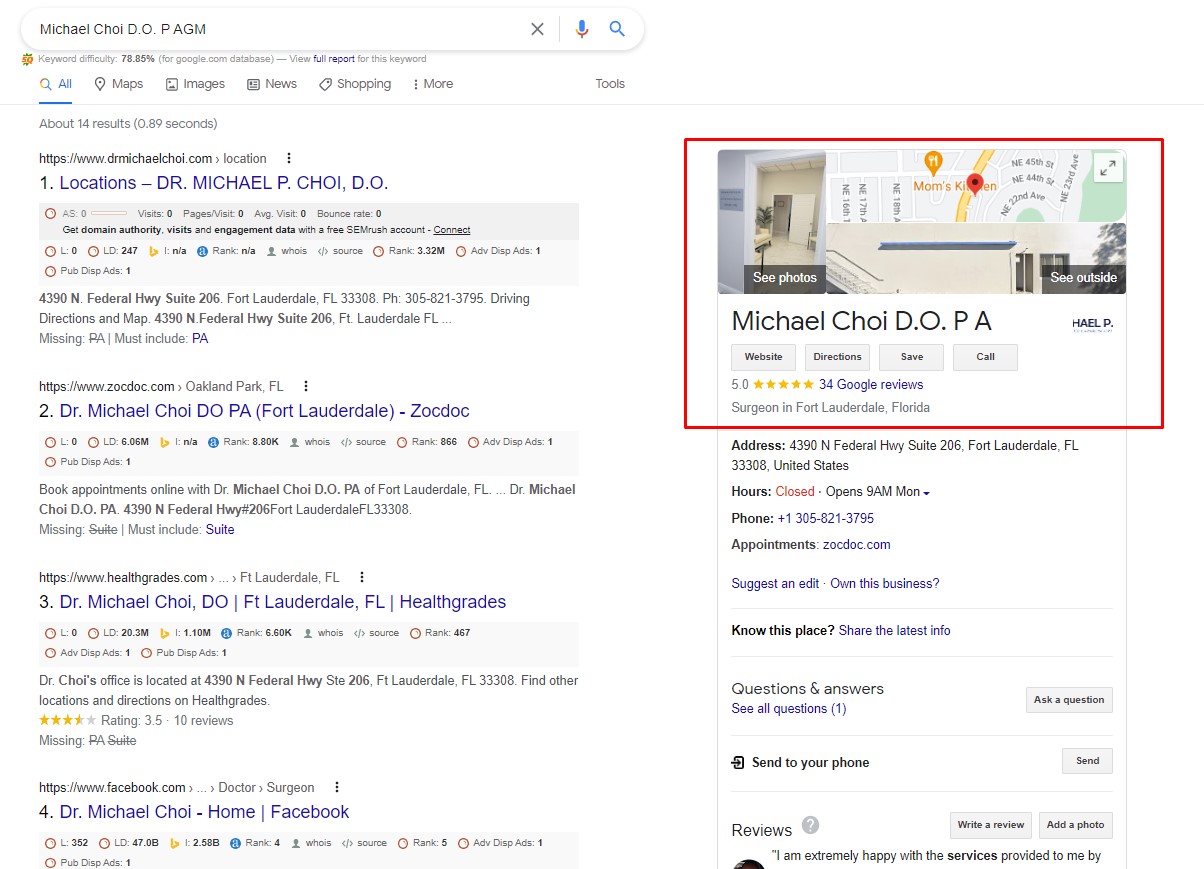Click the Website button in knowledge panel
The height and width of the screenshot is (869, 1204).
764,357
